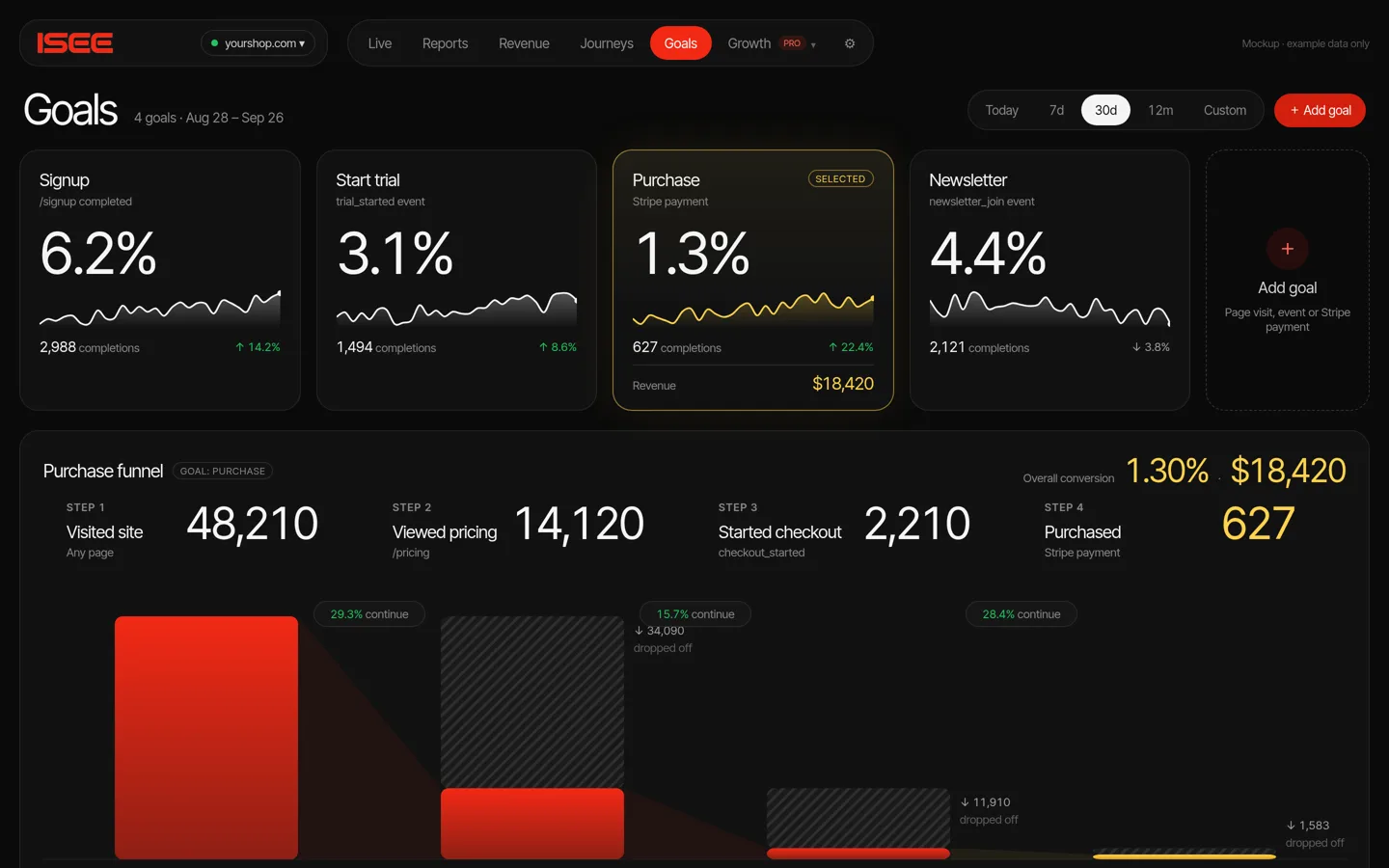Go to the Reports tab
The image size is (1389, 868).
[x=445, y=43]
